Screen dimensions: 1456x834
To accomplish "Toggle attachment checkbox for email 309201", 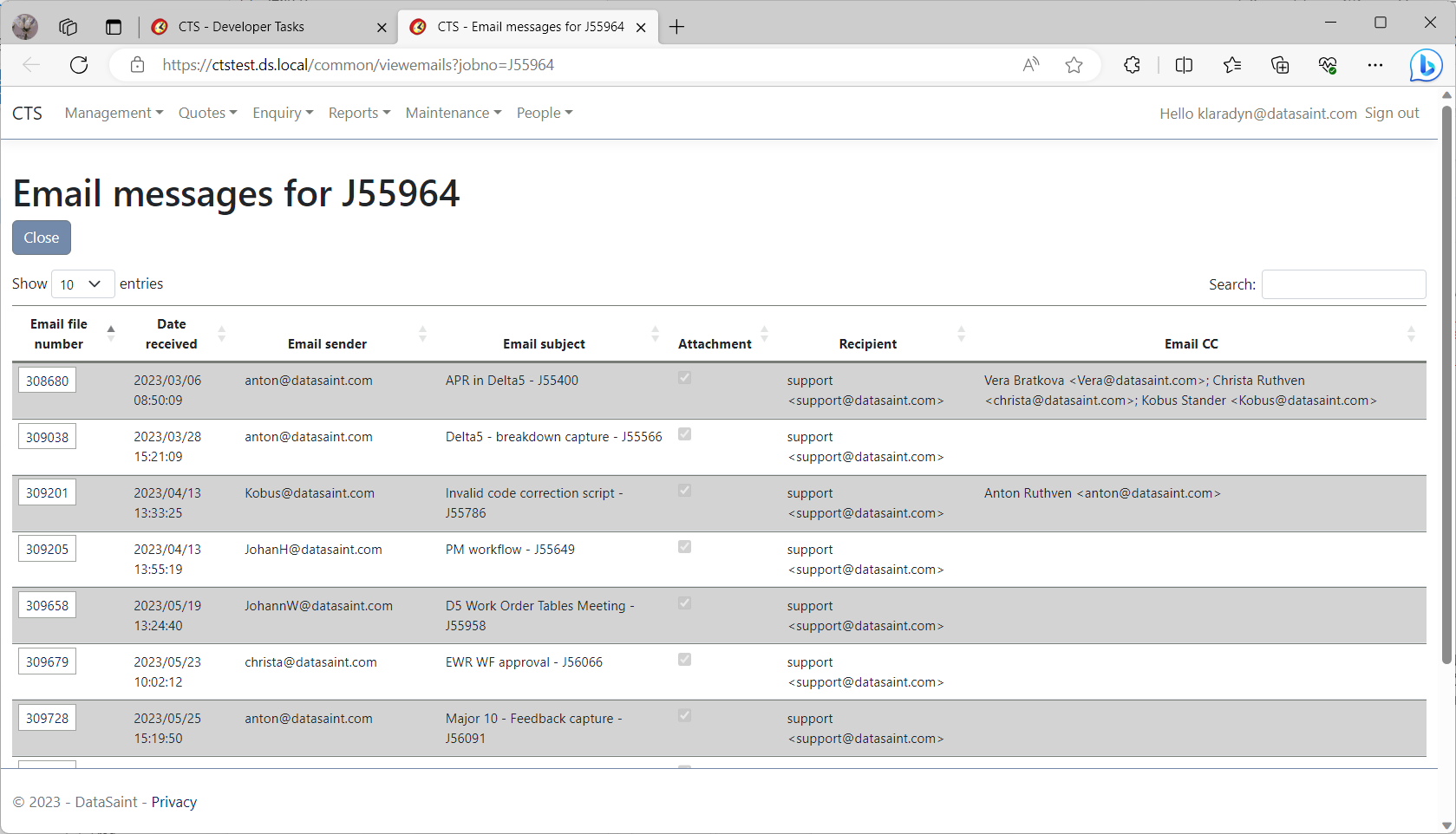I will tap(685, 491).
